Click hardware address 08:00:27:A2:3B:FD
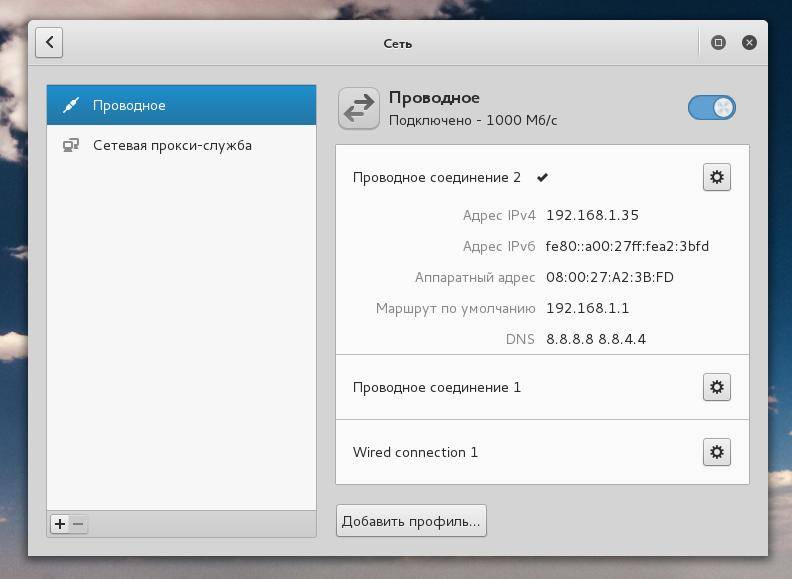792x579 pixels. click(x=610, y=277)
